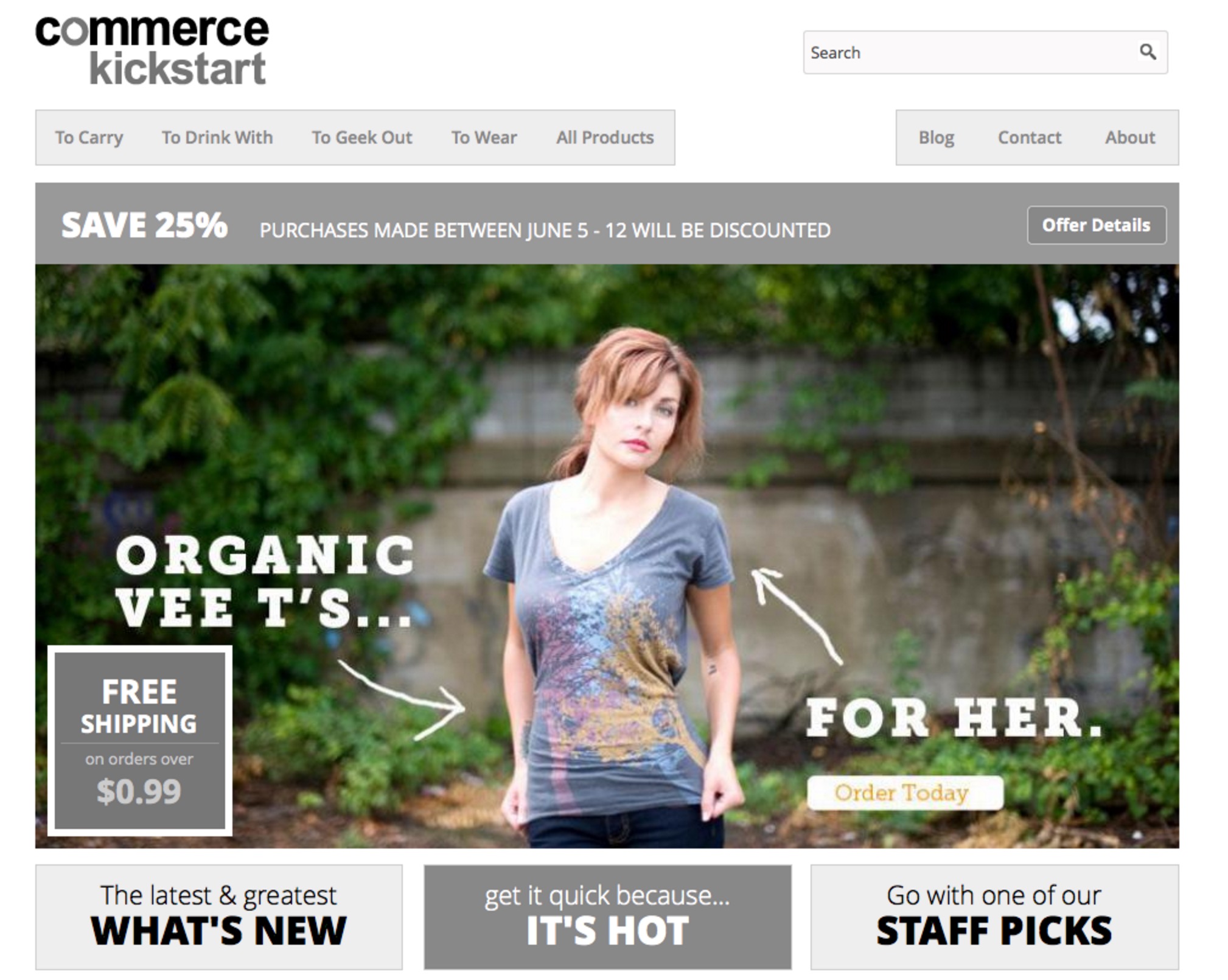Screen dimensions: 1228x980
Task: Click the Order Today button
Action: pyautogui.click(x=904, y=793)
